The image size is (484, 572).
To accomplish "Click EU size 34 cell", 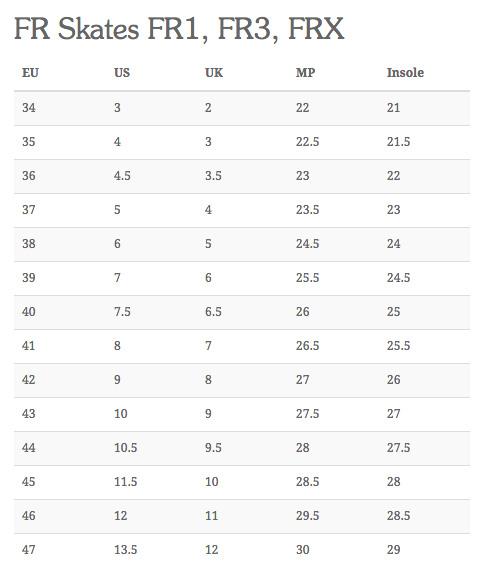I will (29, 108).
